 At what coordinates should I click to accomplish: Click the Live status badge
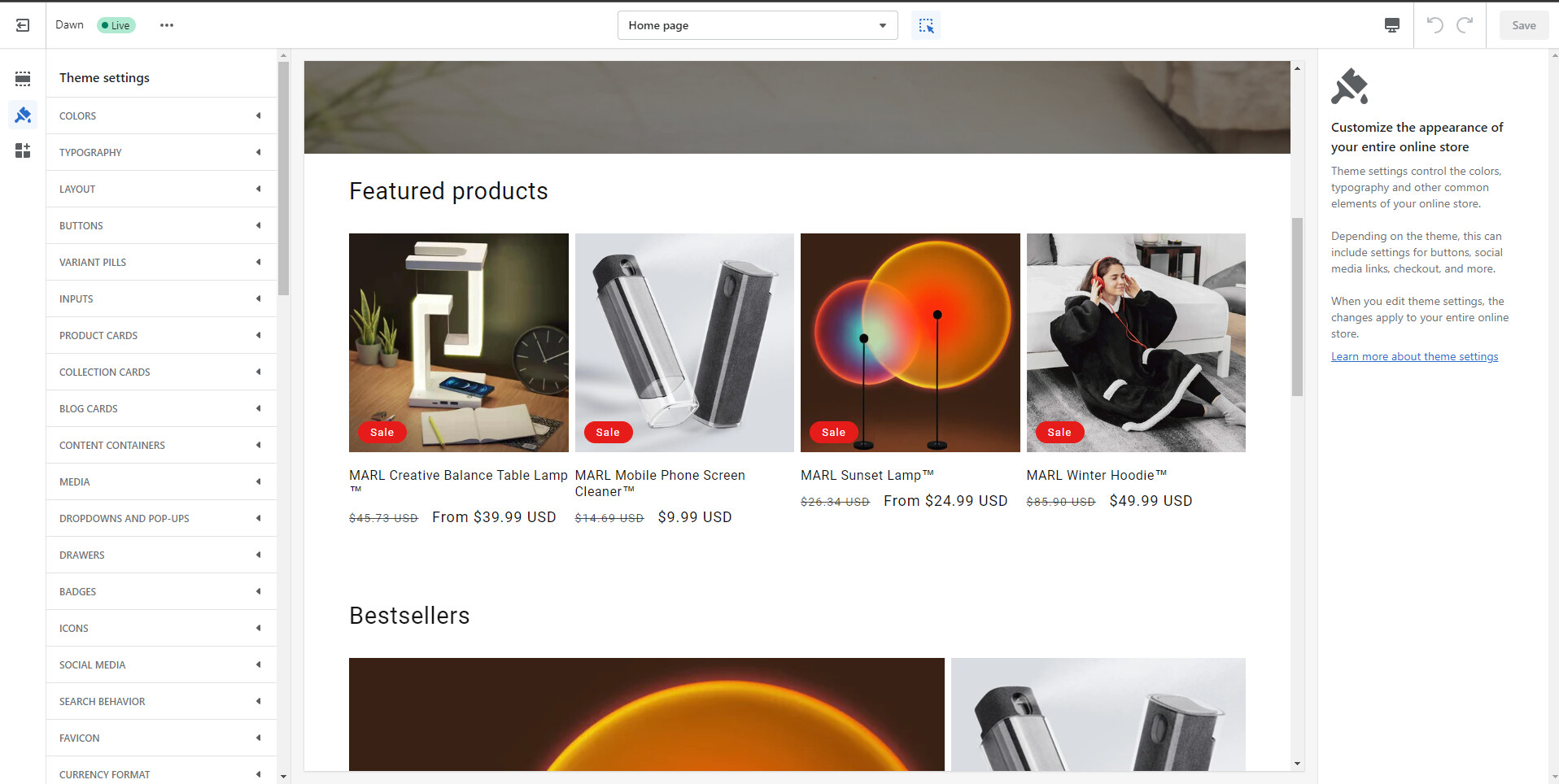116,25
